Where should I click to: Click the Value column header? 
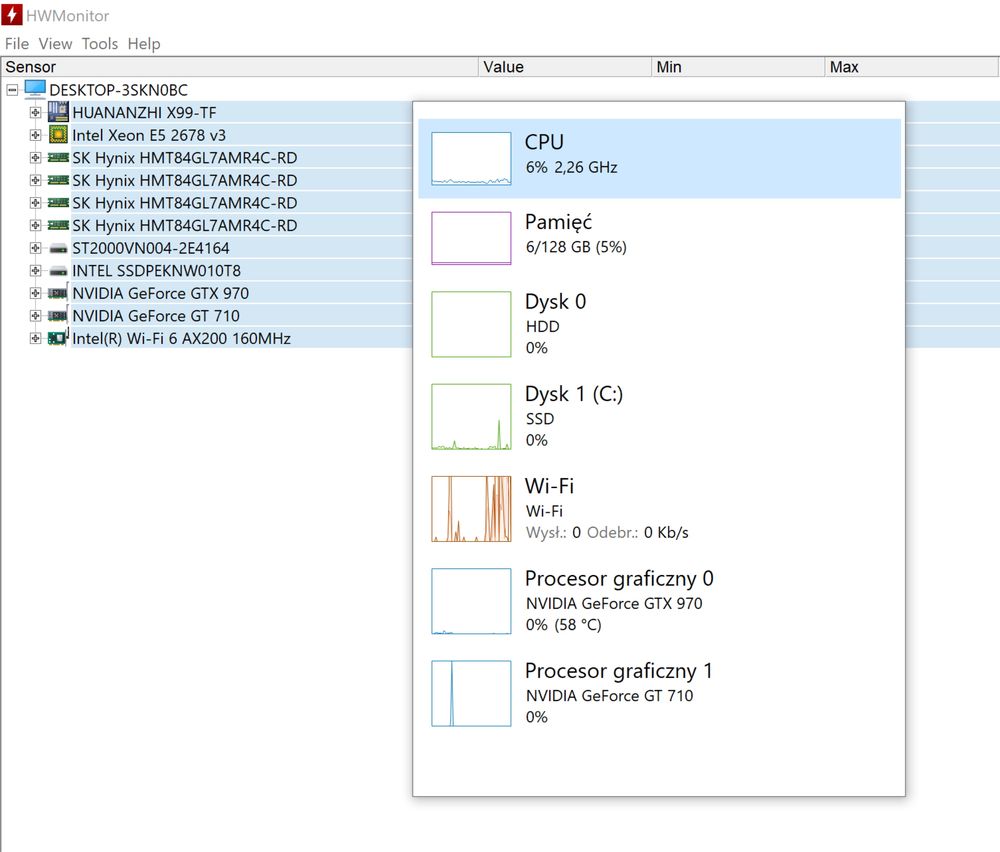(x=564, y=67)
